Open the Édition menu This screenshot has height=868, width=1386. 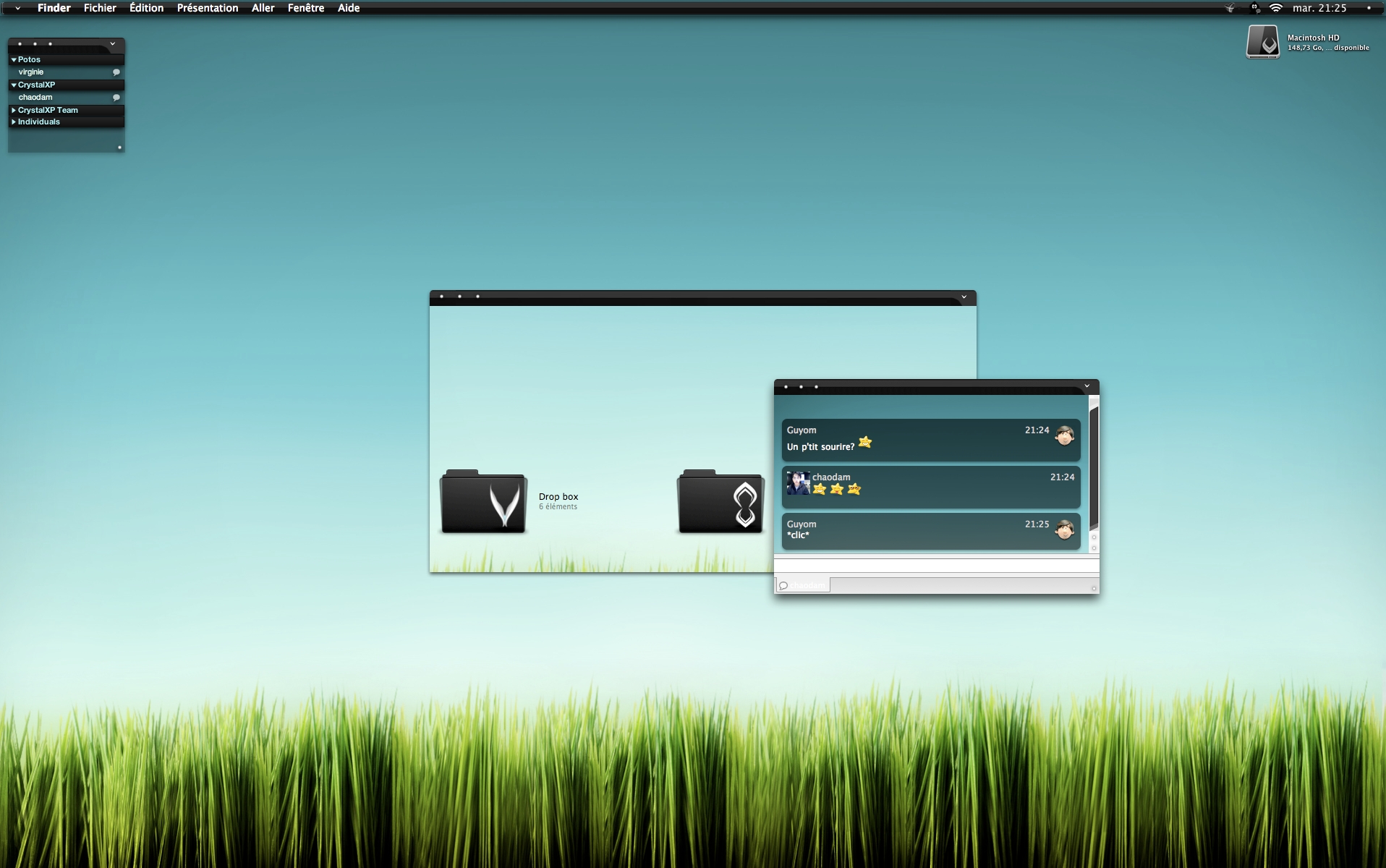click(x=146, y=8)
